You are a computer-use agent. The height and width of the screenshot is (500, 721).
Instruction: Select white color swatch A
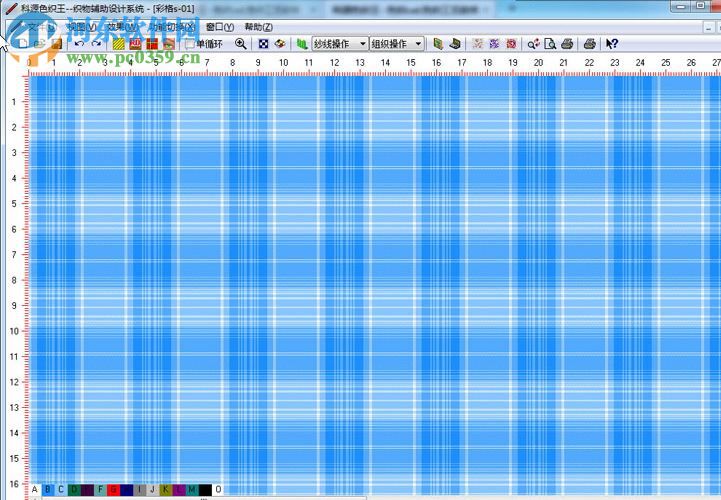click(34, 489)
